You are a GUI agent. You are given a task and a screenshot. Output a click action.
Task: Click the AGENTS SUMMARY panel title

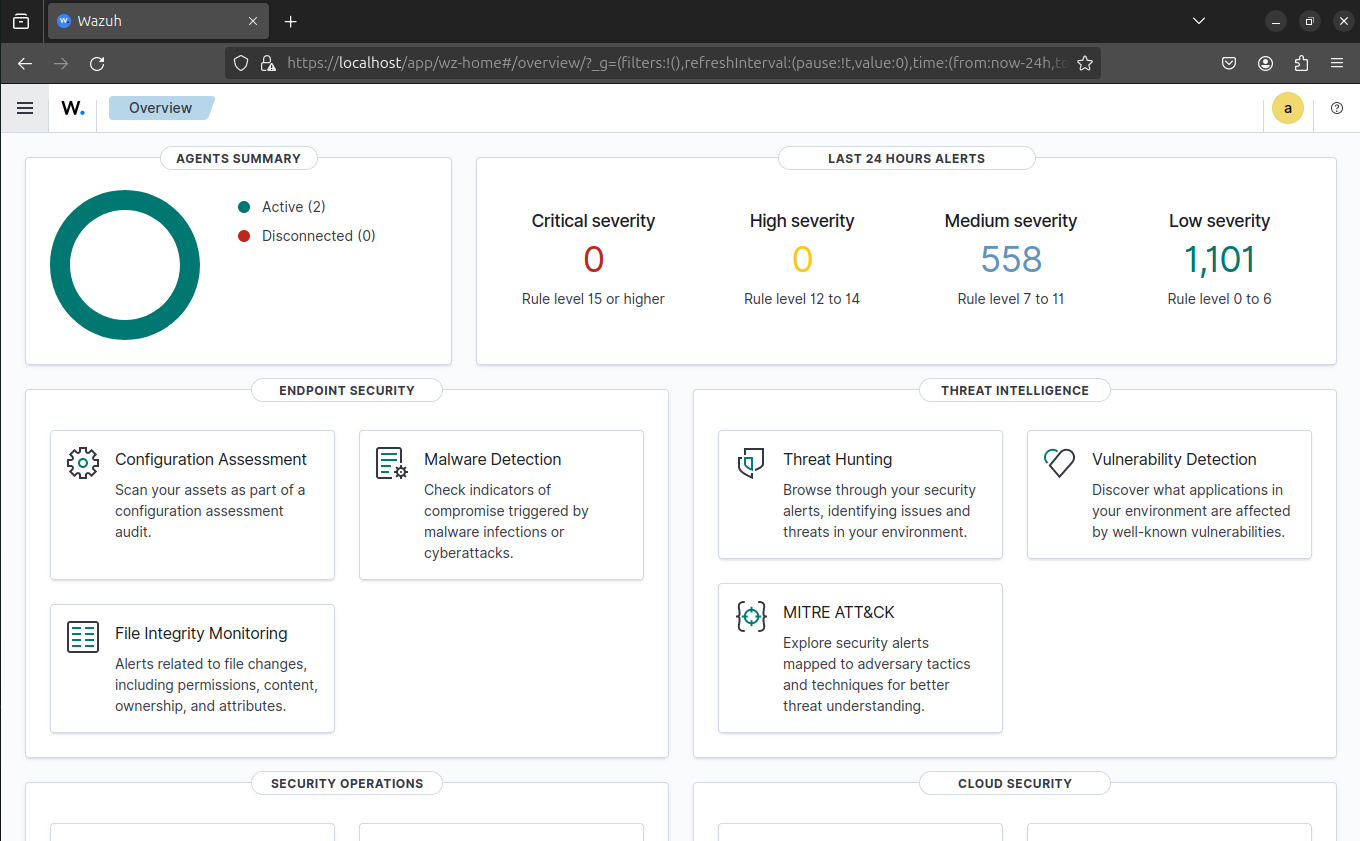[238, 158]
